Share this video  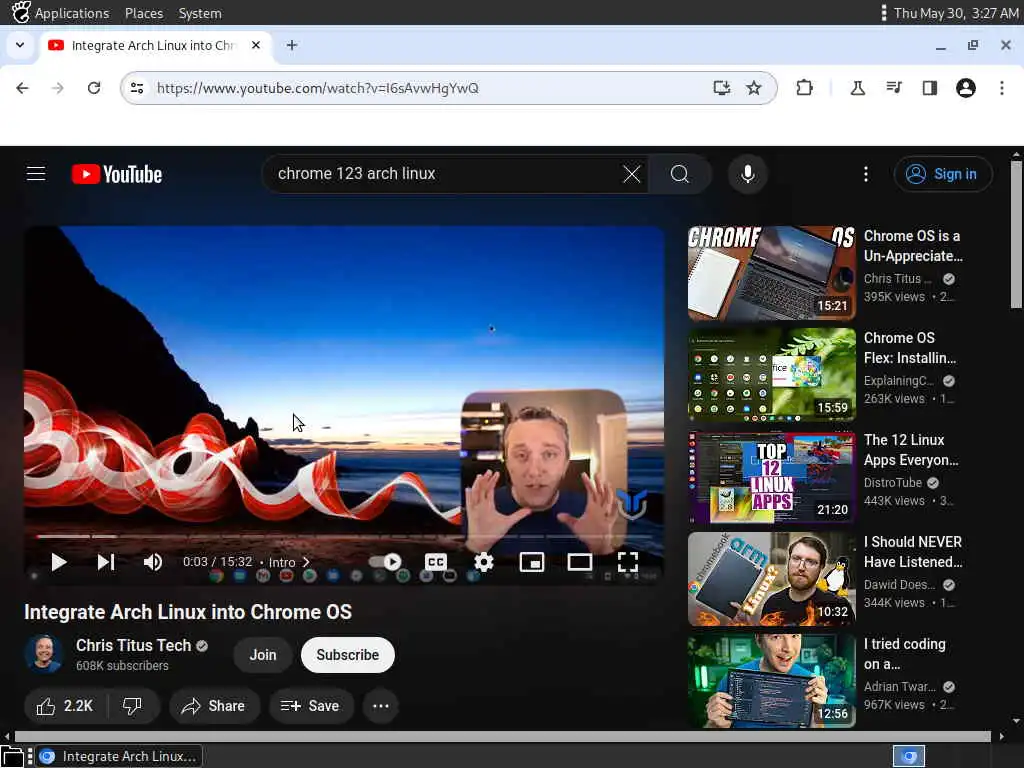click(x=214, y=706)
